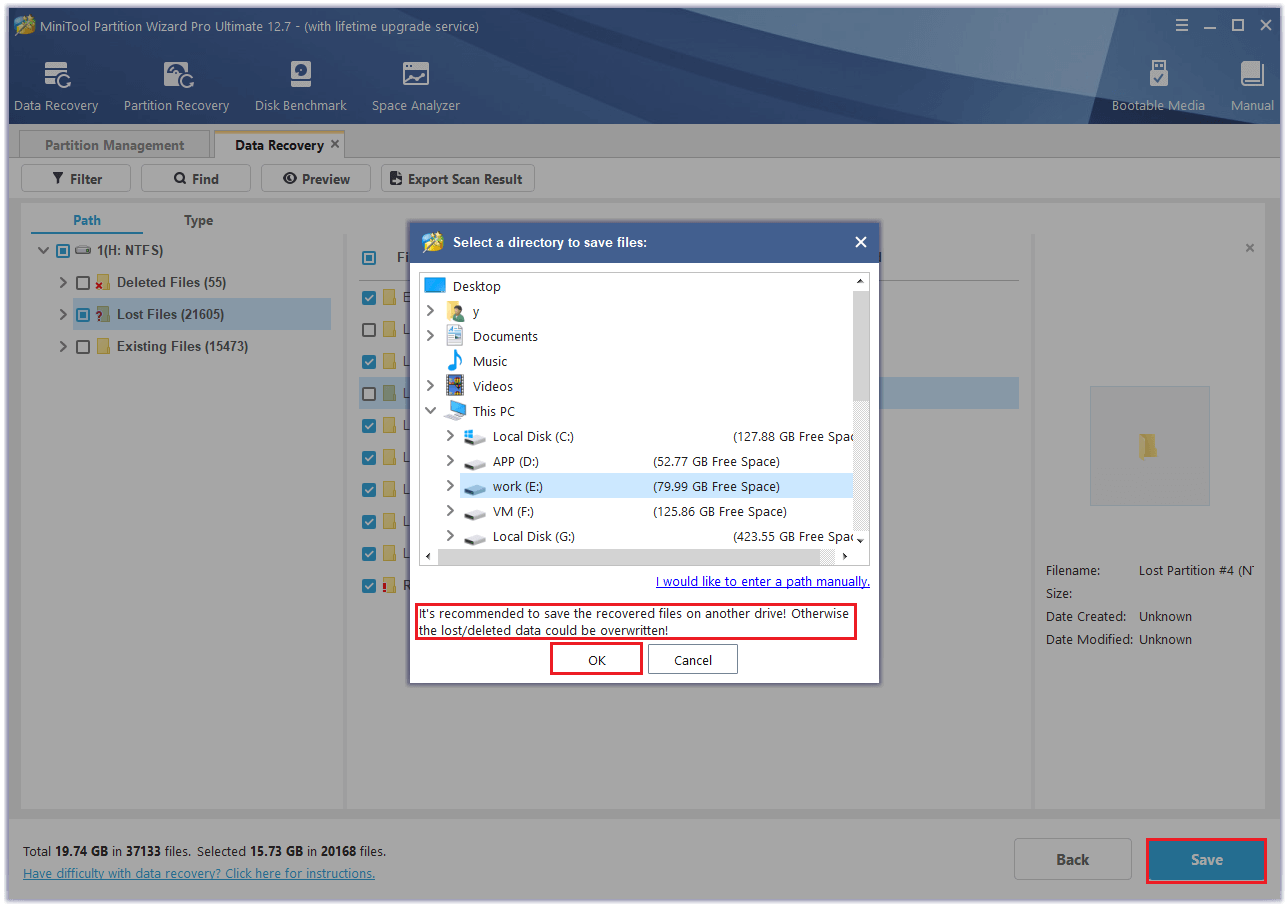Screen dimensions: 1287x906
Task: Expand Documents folder in dialog
Action: [431, 336]
